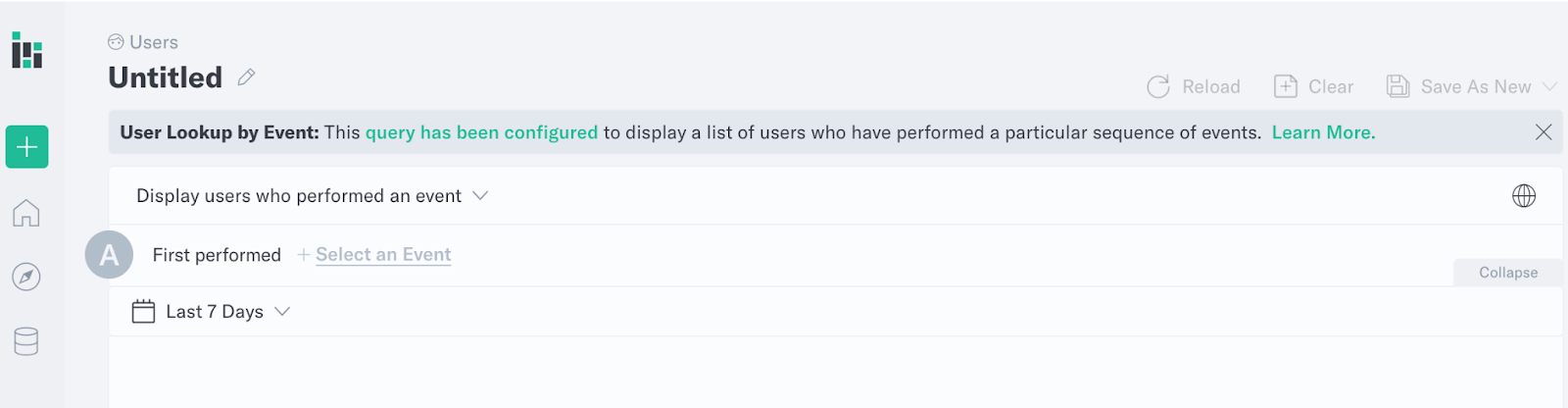
Task: Open the database icon in sidebar
Action: click(x=26, y=341)
